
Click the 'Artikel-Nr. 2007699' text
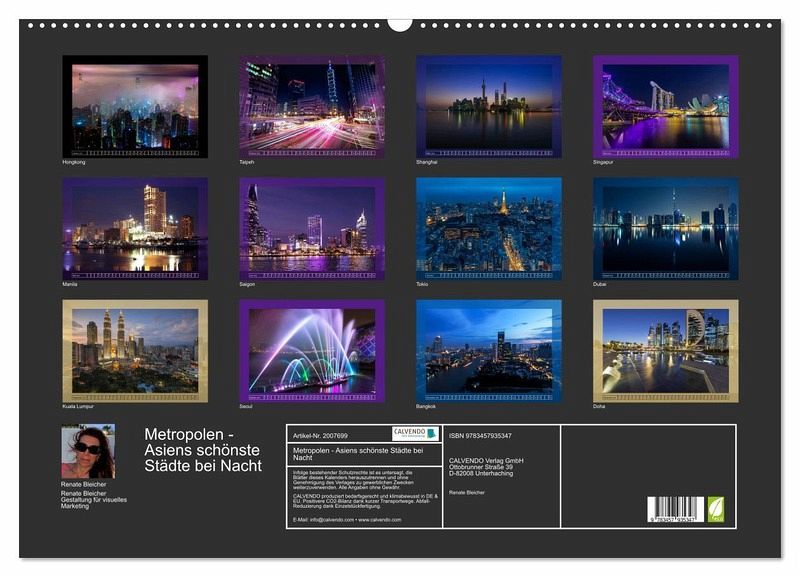[x=320, y=436]
